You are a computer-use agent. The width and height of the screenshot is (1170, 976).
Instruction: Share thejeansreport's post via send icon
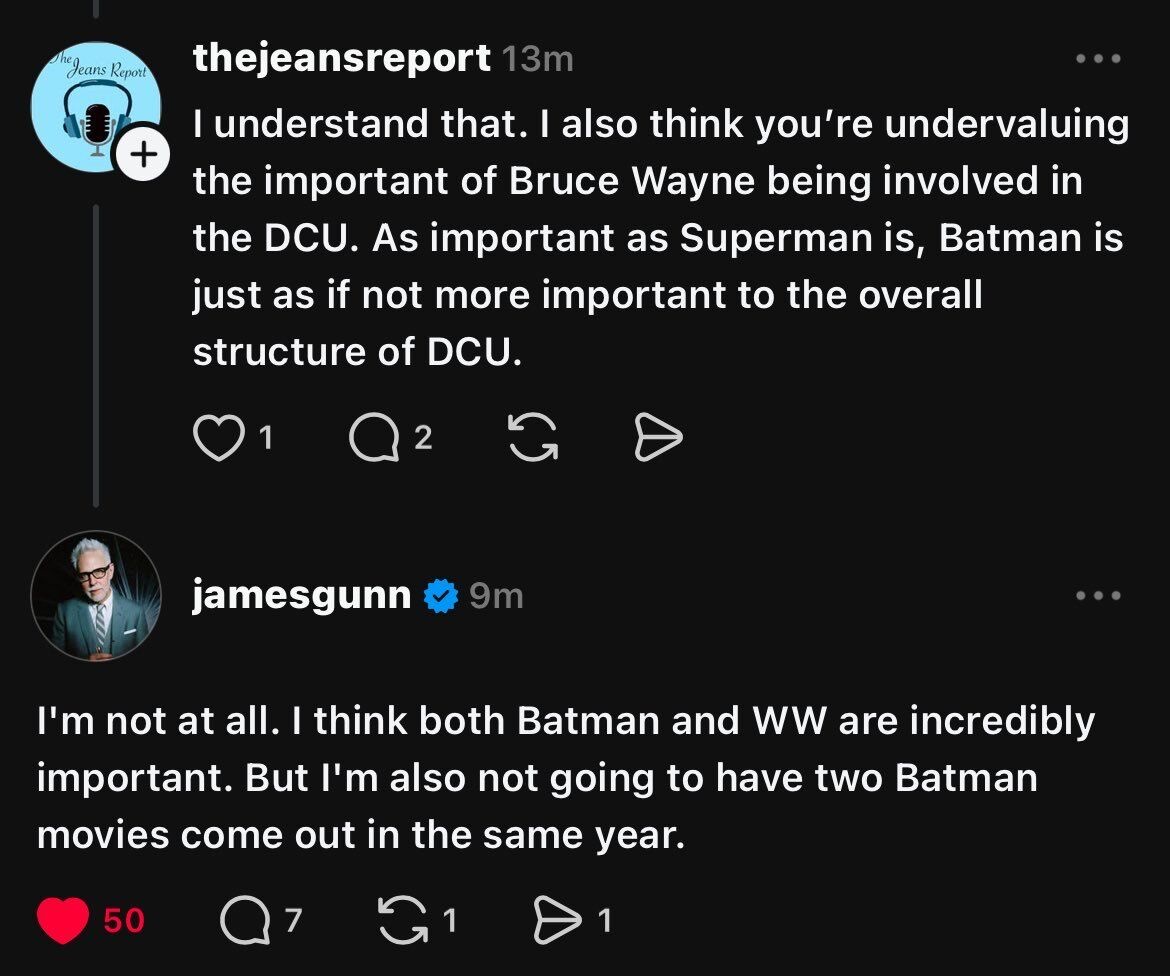tap(658, 438)
